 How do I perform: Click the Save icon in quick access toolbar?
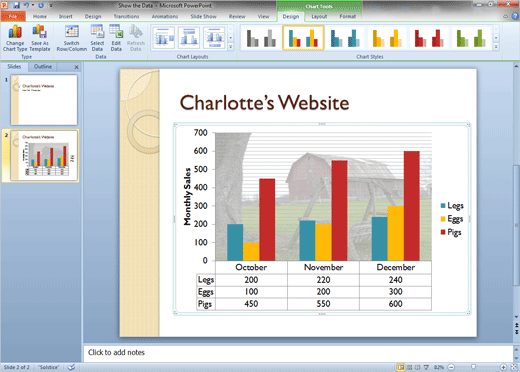[x=16, y=5]
